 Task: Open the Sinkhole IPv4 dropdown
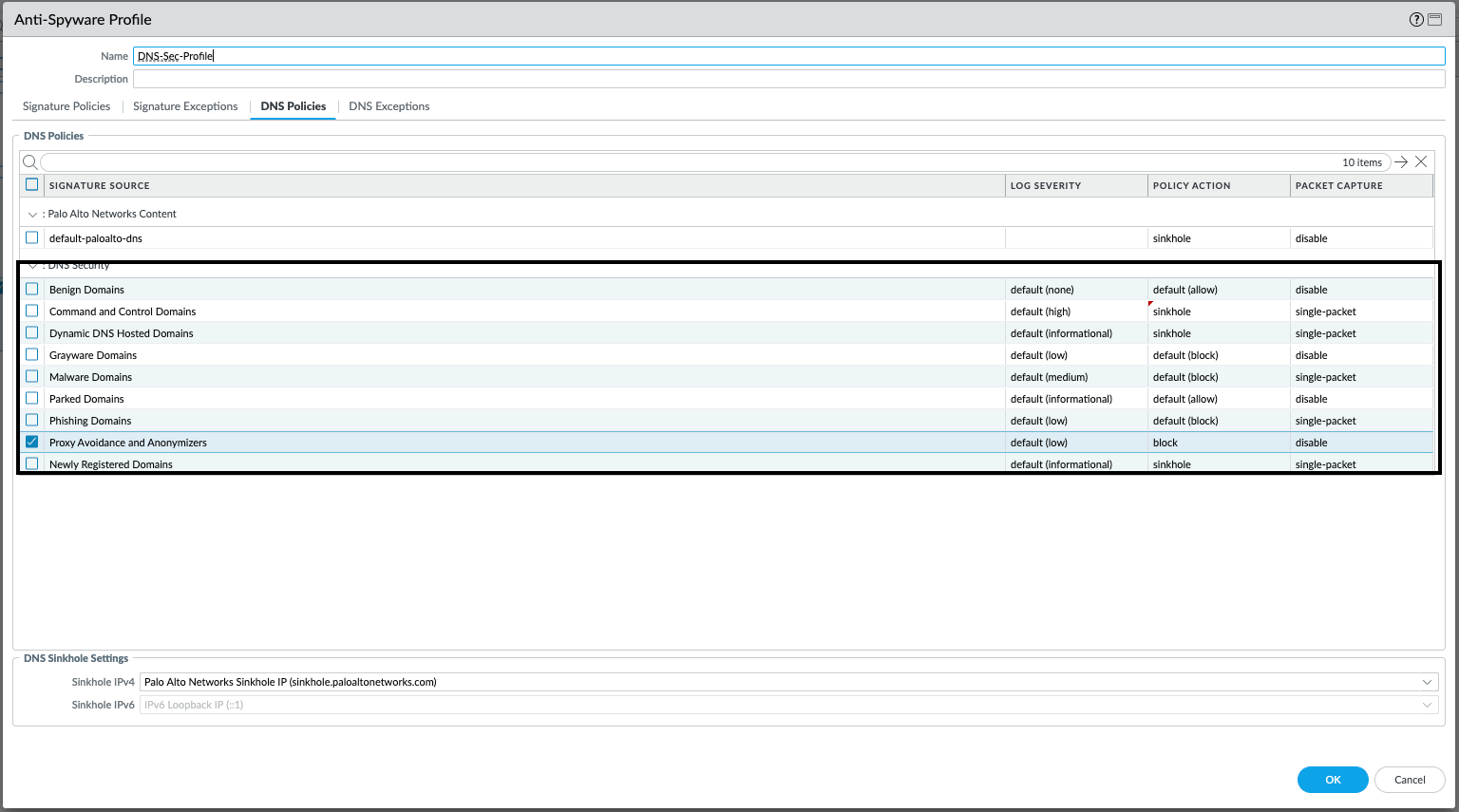click(1427, 681)
